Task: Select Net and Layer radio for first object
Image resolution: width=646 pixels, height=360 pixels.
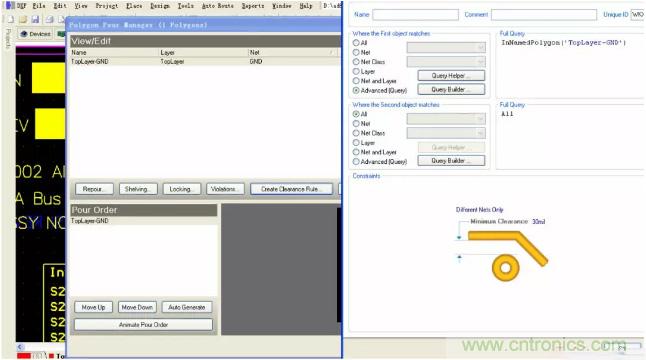Action: point(356,81)
